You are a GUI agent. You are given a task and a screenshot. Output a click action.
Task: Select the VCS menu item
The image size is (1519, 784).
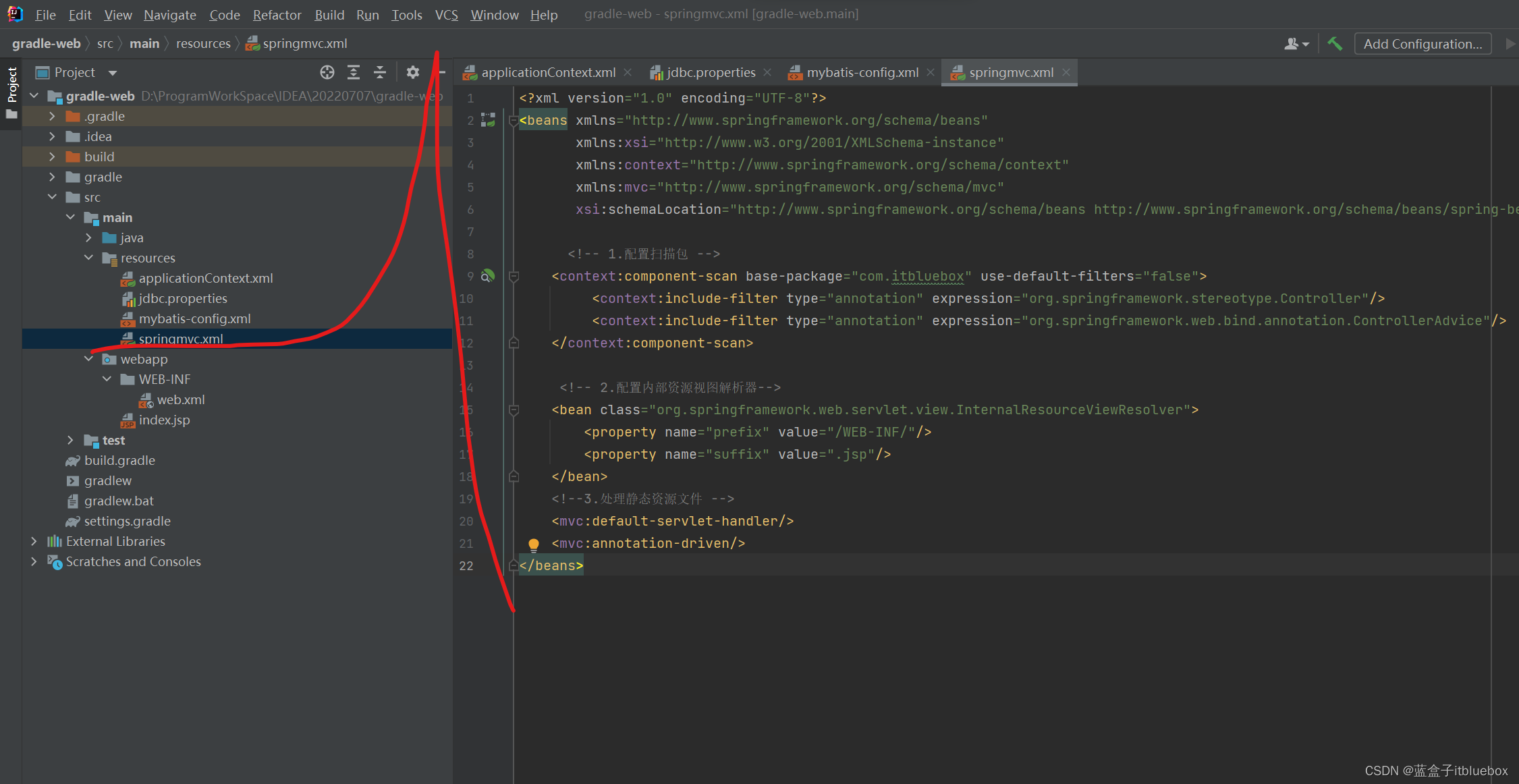coord(446,13)
